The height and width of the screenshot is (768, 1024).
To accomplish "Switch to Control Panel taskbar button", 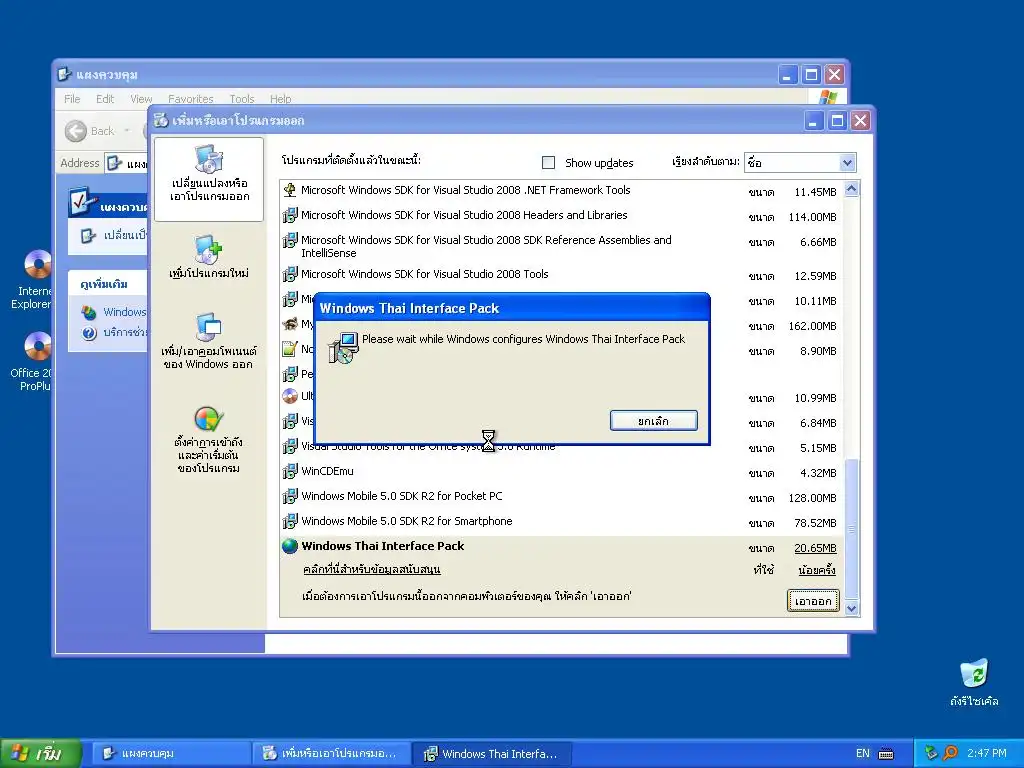I will [171, 754].
